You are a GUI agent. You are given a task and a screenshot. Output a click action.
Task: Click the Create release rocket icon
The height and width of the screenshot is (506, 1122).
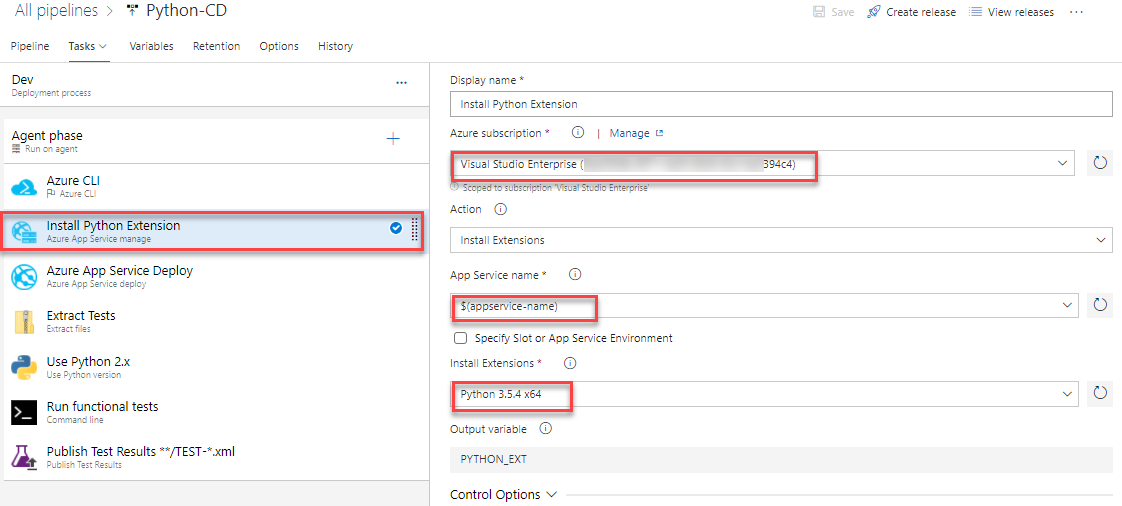click(874, 12)
